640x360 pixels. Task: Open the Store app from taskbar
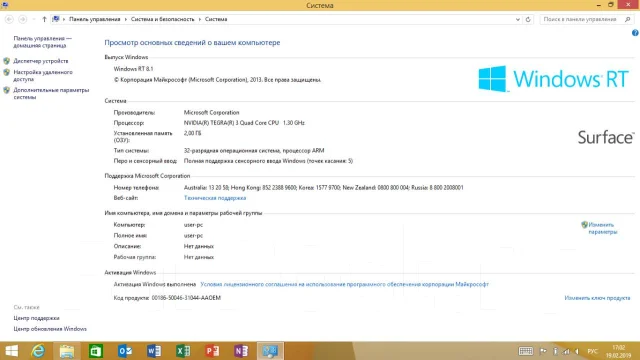(x=96, y=351)
